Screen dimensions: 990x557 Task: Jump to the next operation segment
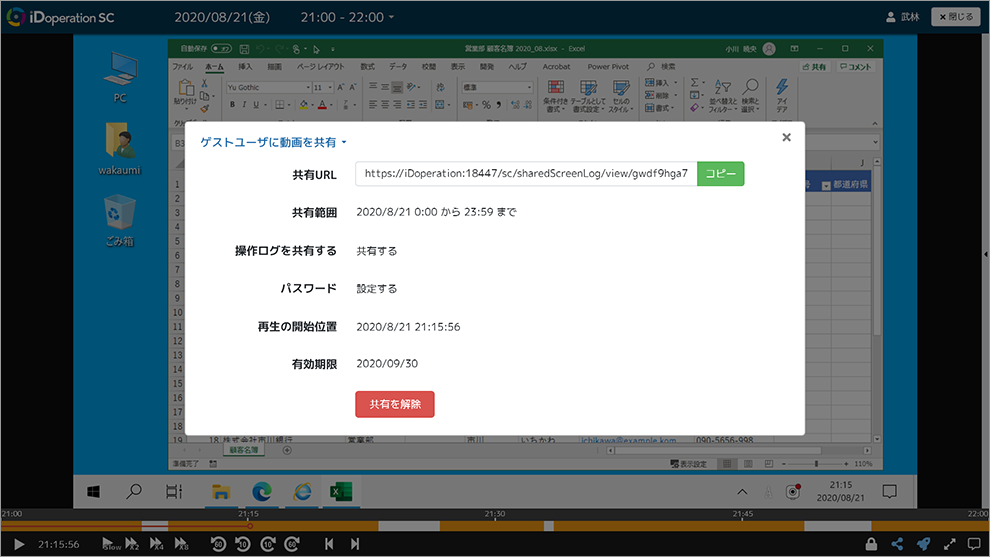pos(355,544)
